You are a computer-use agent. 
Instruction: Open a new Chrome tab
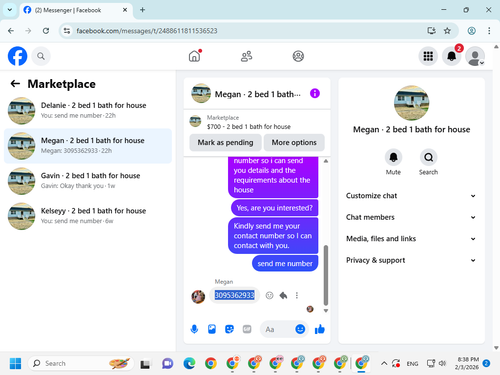(142, 10)
